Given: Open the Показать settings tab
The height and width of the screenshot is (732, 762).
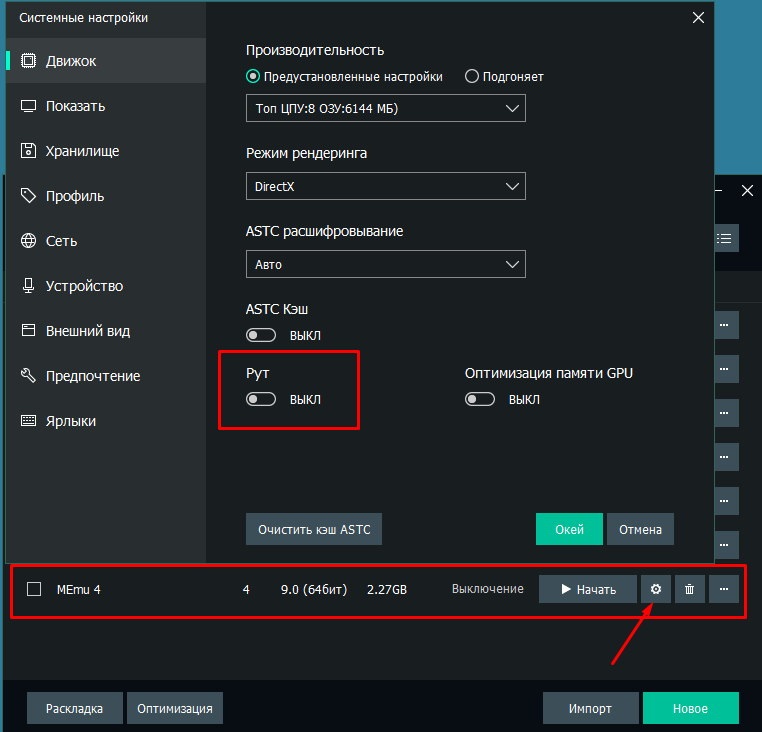Looking at the screenshot, I should click(106, 106).
